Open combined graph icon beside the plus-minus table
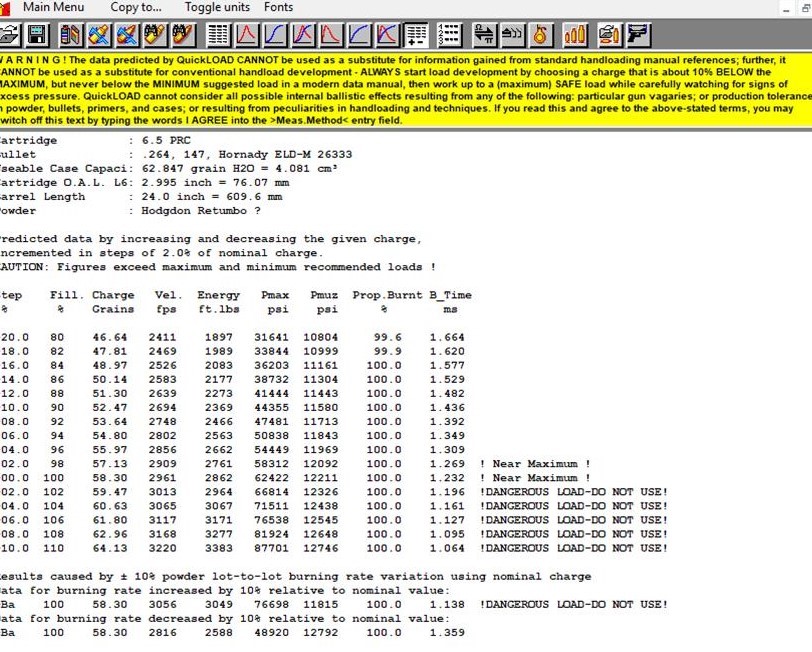The image size is (812, 652). coord(387,35)
